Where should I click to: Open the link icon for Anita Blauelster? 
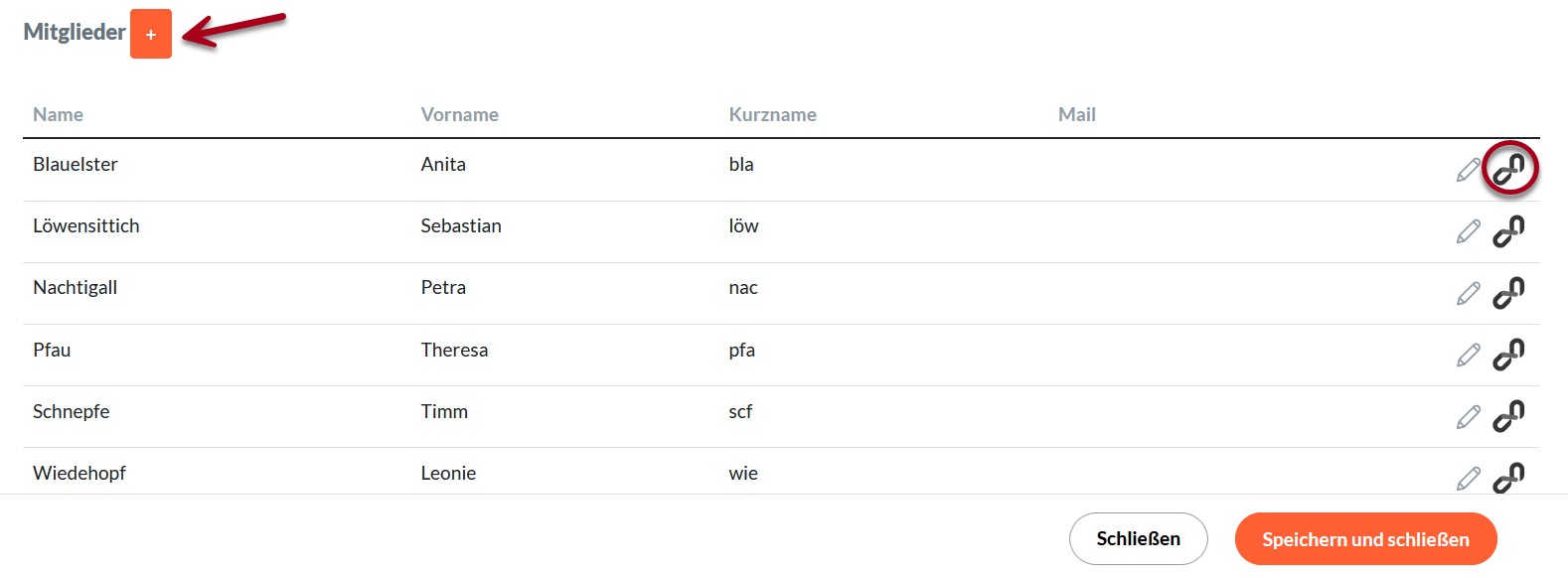click(1508, 169)
